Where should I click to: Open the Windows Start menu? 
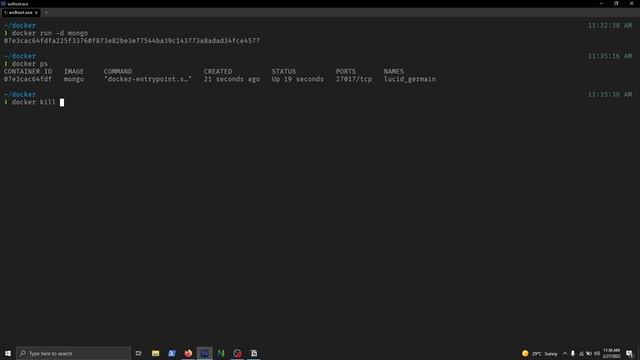[8, 353]
